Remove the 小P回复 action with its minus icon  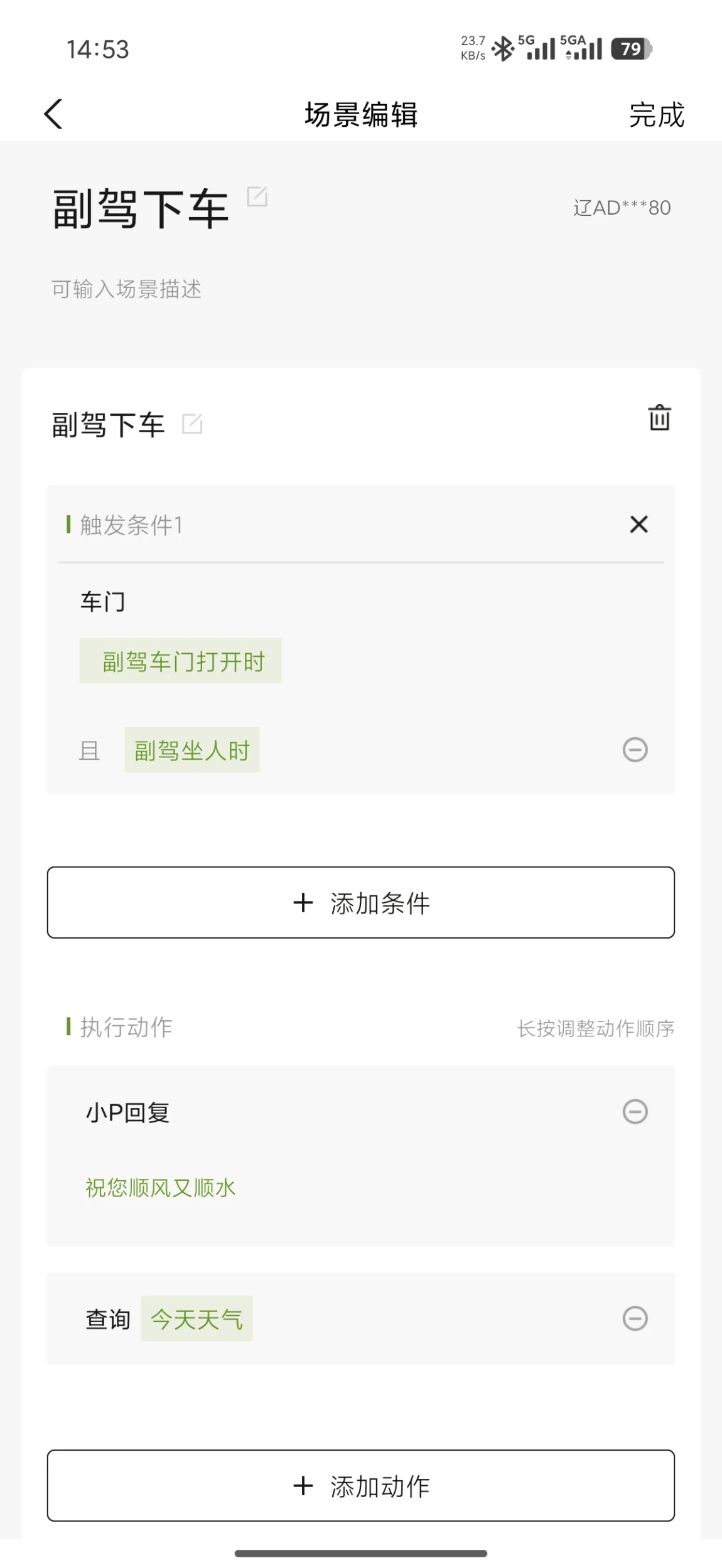click(x=635, y=1112)
